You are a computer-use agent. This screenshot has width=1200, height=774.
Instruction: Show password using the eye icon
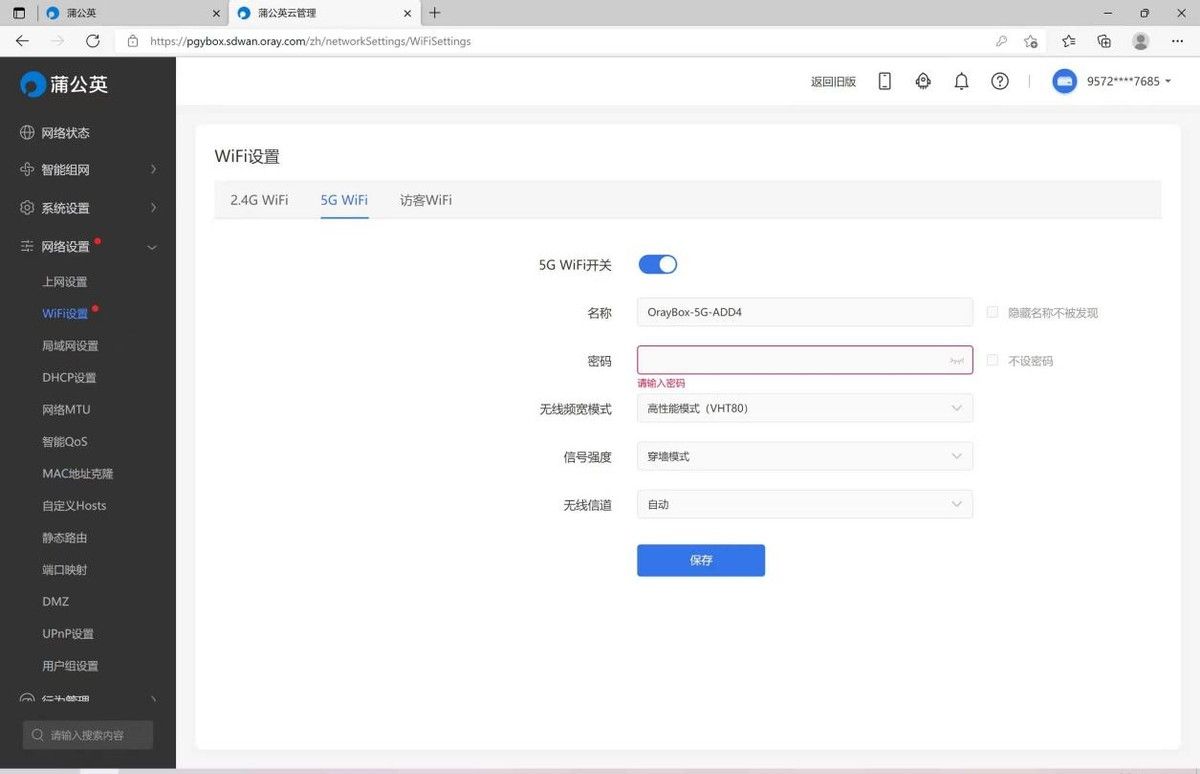[958, 360]
